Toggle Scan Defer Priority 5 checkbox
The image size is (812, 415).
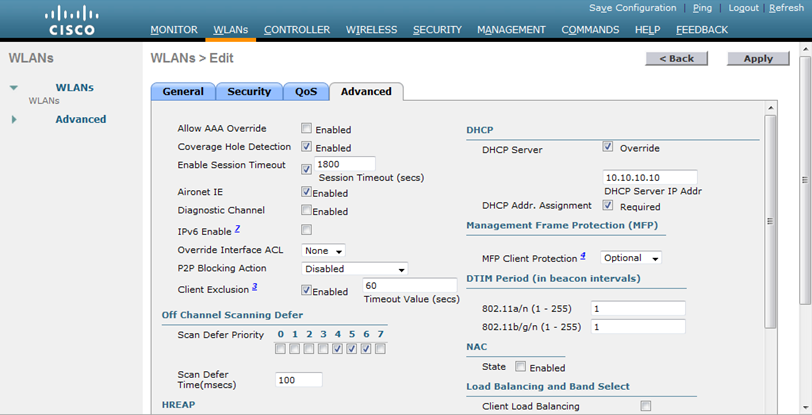pos(352,349)
